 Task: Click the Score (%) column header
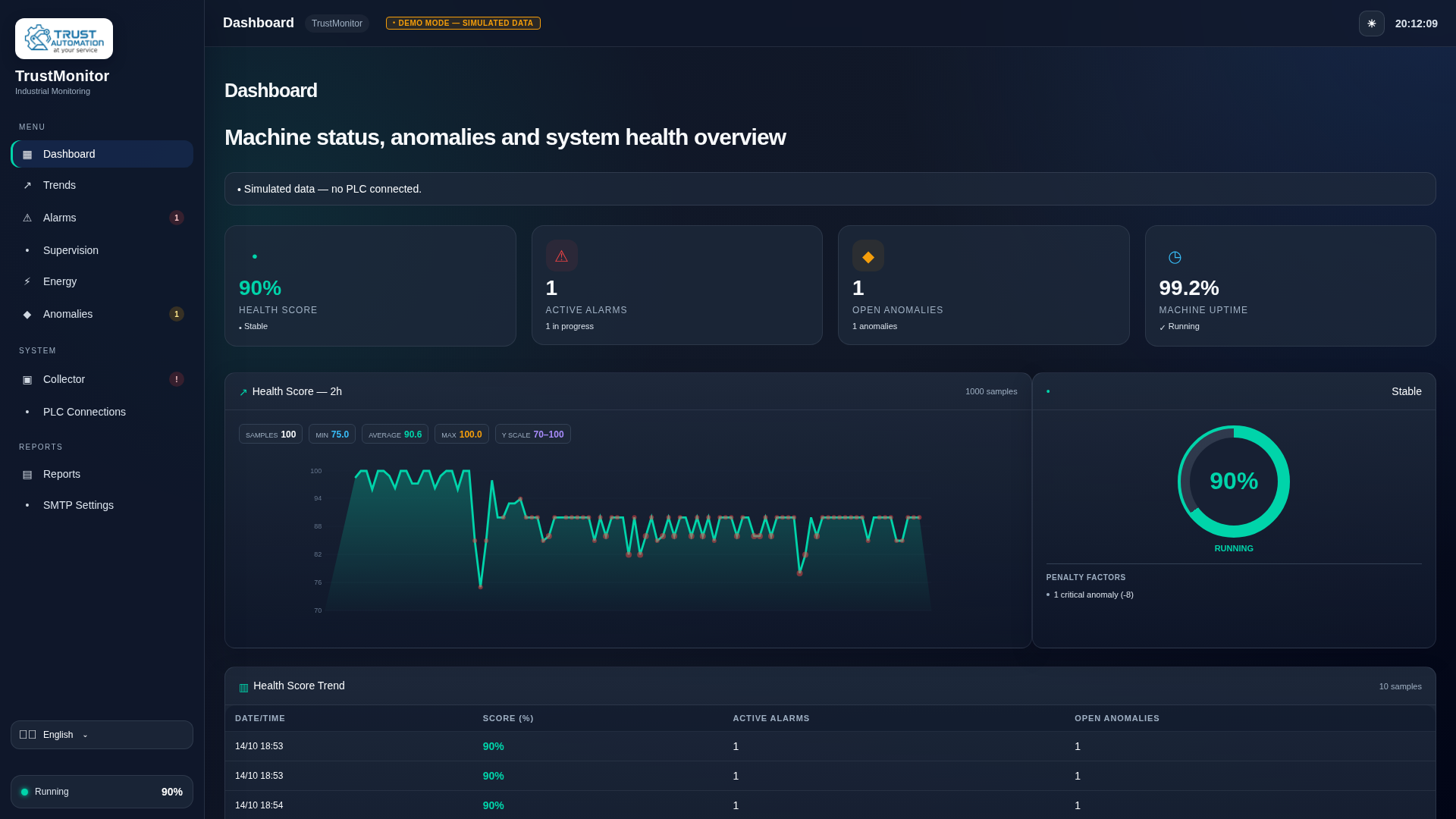click(x=508, y=718)
